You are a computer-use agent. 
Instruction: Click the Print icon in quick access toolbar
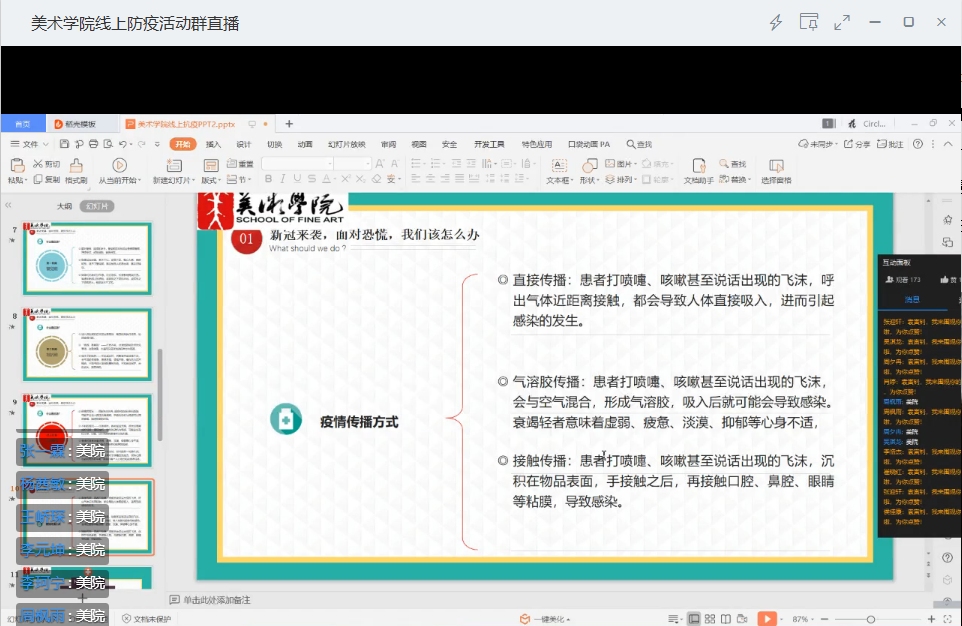point(93,144)
